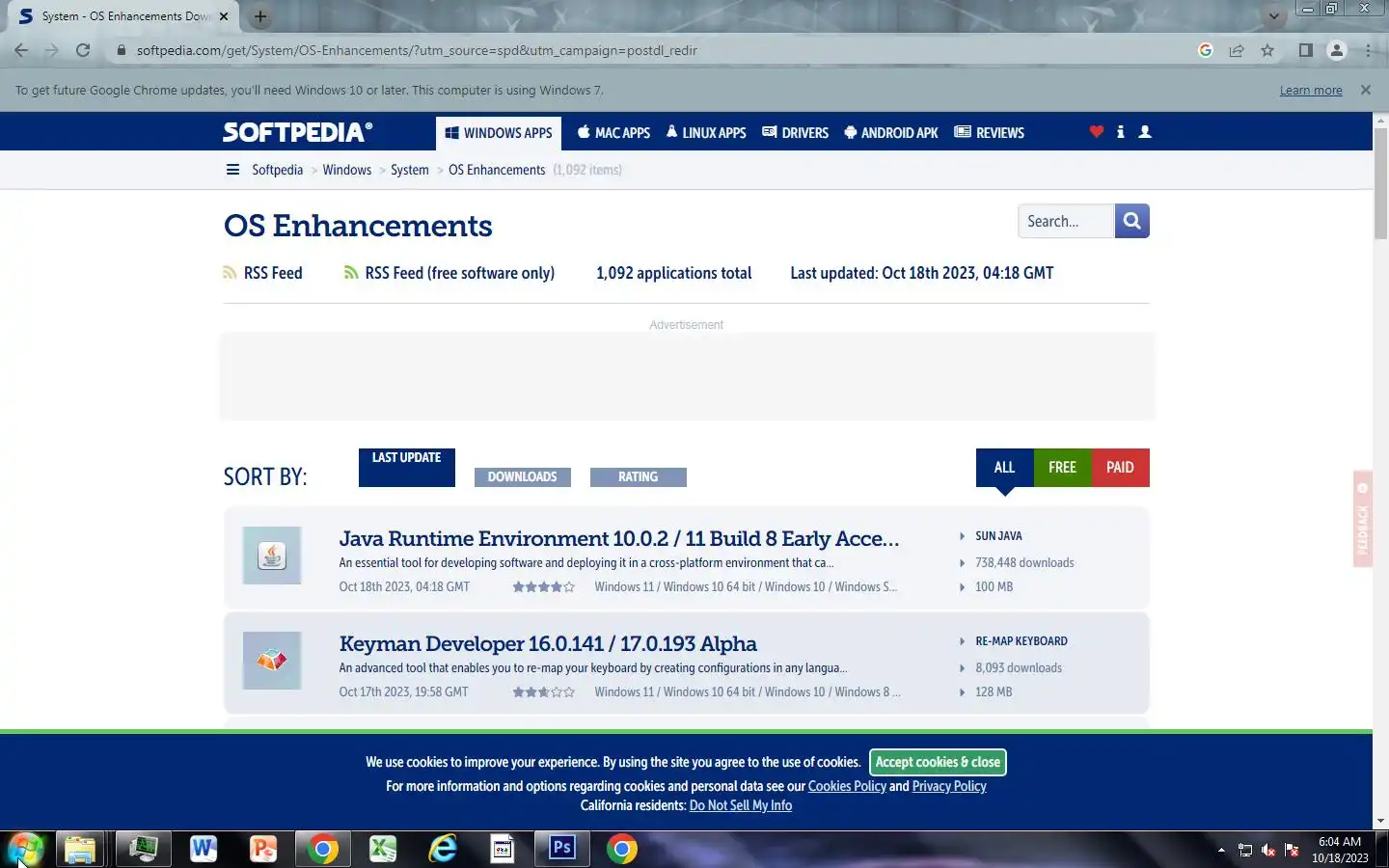Open the Android APK section
Screen dimensions: 1389x868
tap(891, 133)
